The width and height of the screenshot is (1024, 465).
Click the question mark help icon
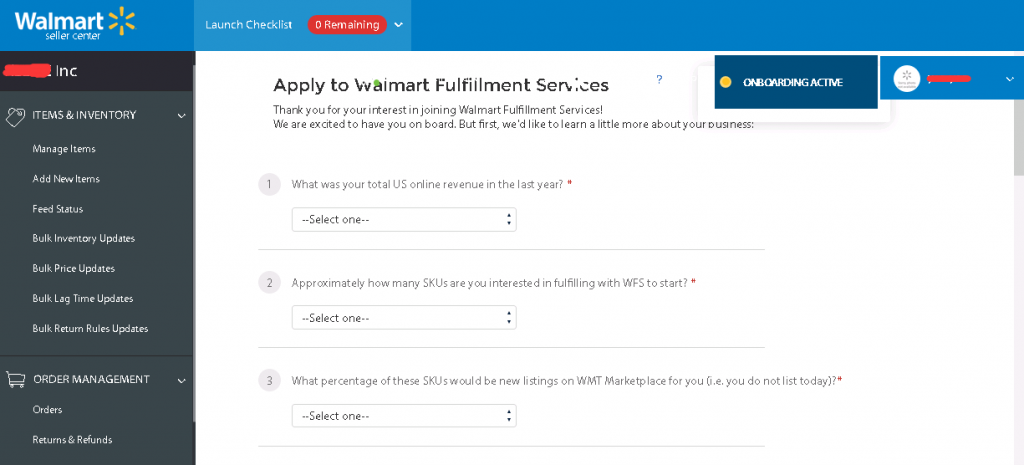[659, 79]
